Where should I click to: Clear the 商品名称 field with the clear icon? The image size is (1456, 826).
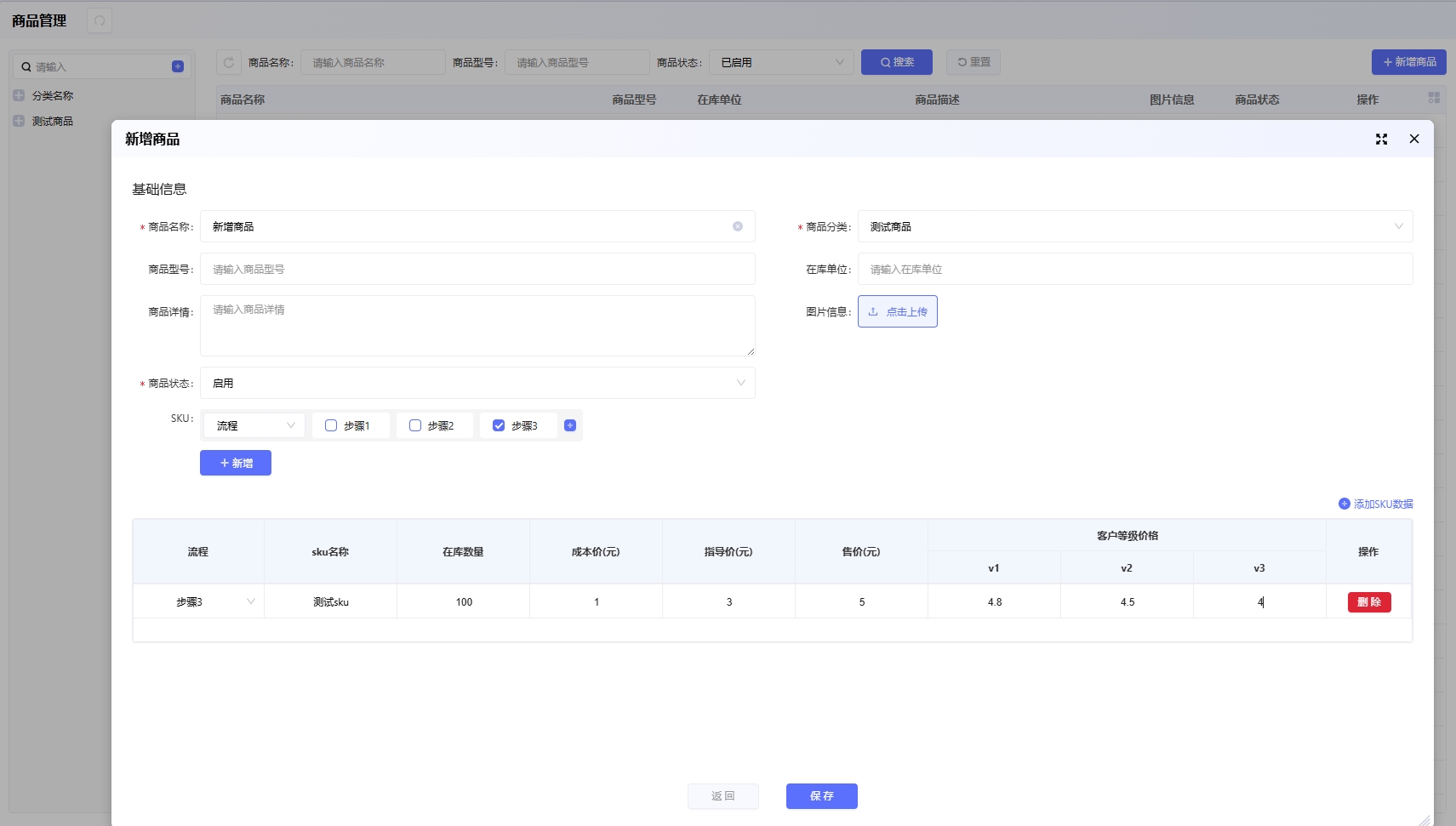pos(738,226)
